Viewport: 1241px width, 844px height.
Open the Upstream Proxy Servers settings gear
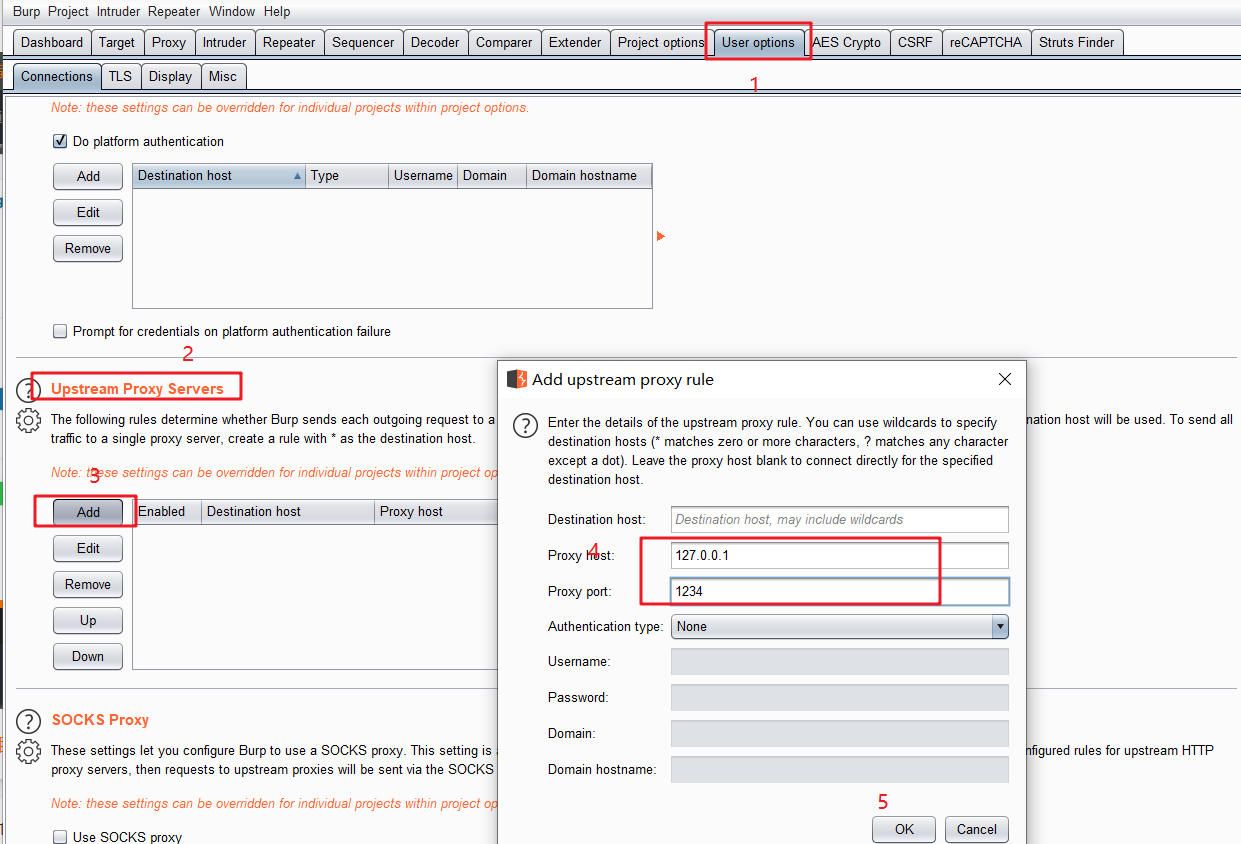28,421
